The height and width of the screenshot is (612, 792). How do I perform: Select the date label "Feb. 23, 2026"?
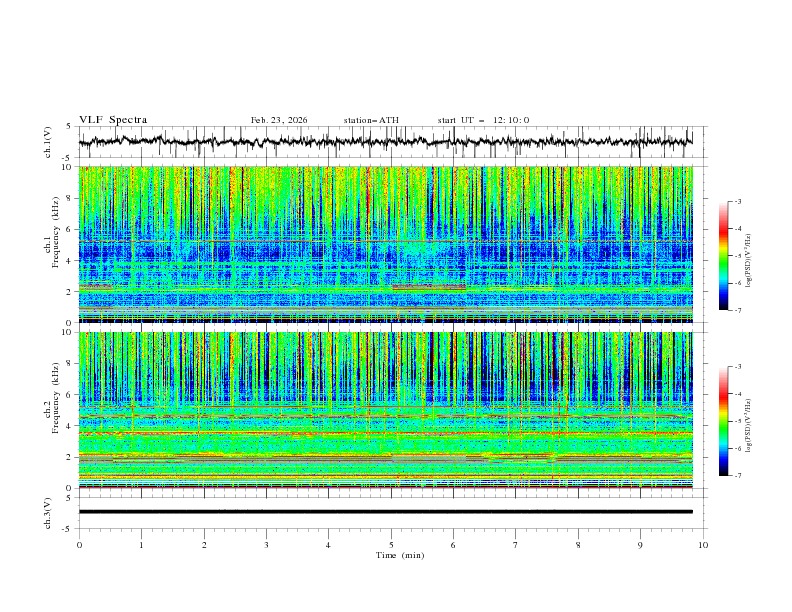[x=279, y=120]
